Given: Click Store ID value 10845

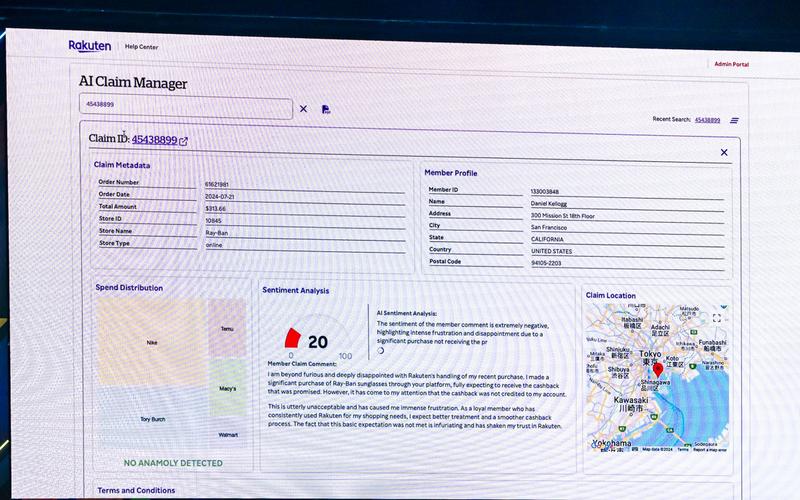Looking at the screenshot, I should (x=213, y=221).
